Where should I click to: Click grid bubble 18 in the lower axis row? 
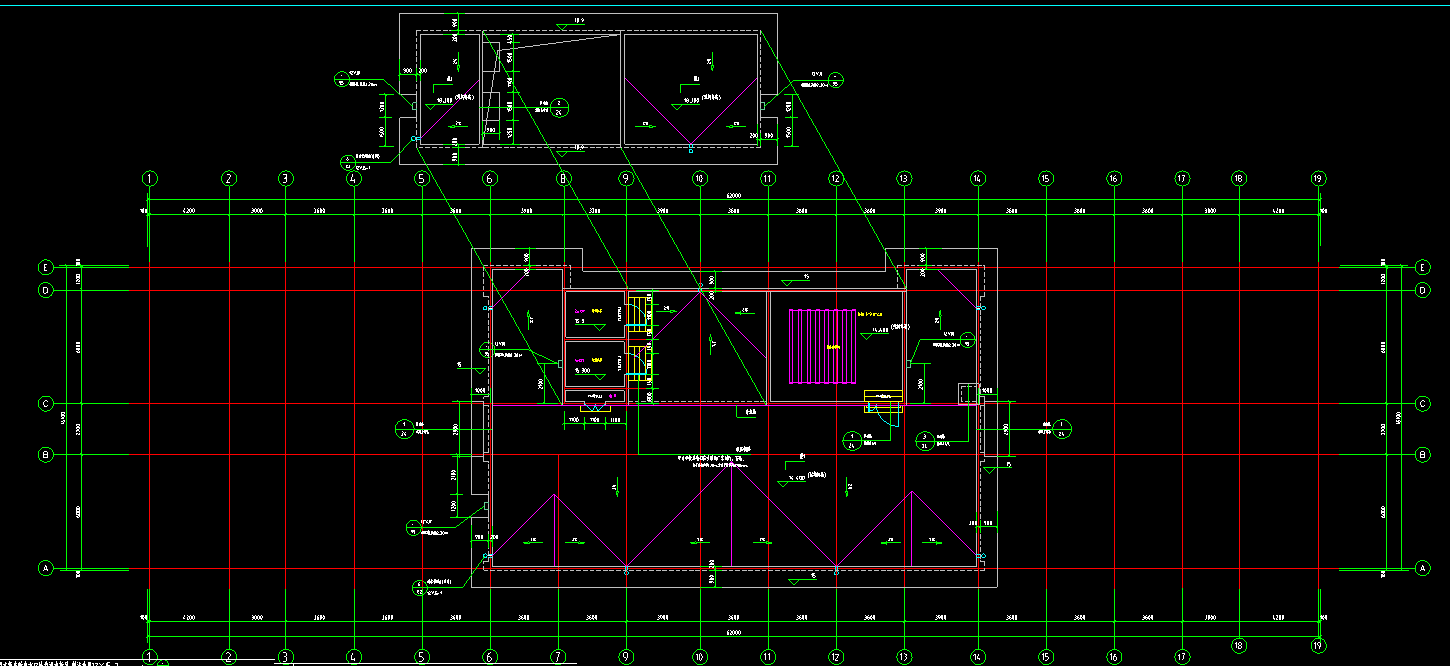(x=1238, y=645)
